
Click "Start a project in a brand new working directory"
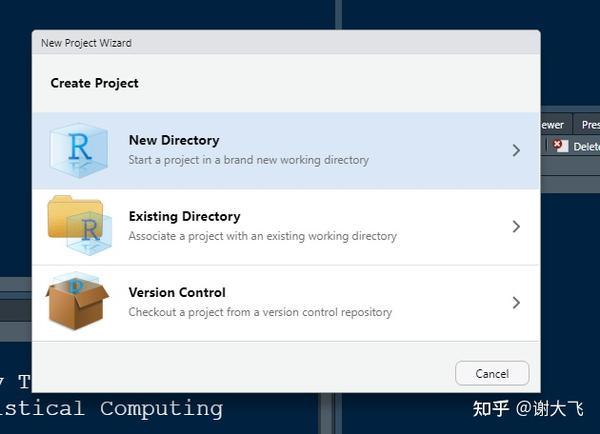click(248, 160)
